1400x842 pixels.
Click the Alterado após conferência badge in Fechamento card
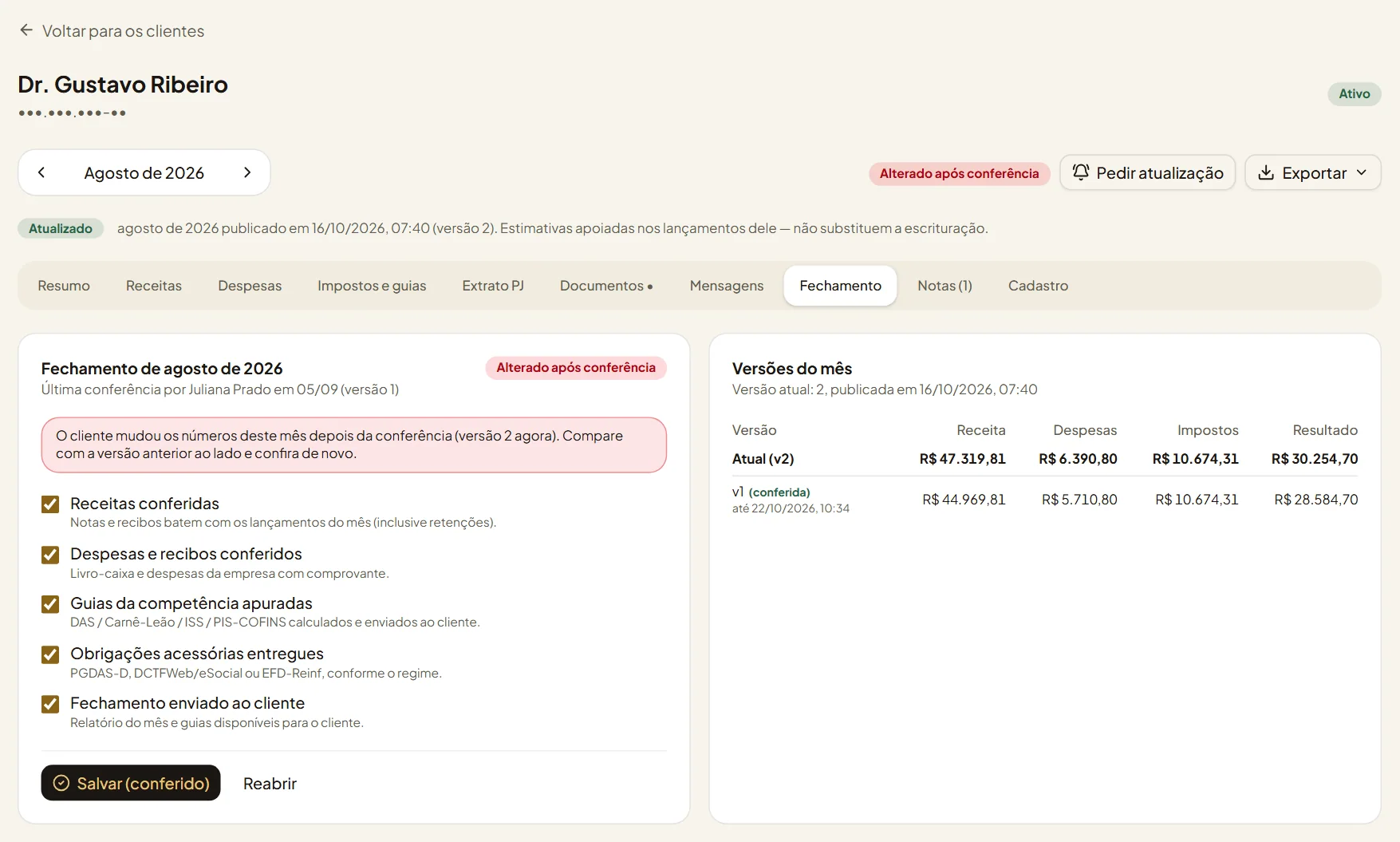coord(576,368)
